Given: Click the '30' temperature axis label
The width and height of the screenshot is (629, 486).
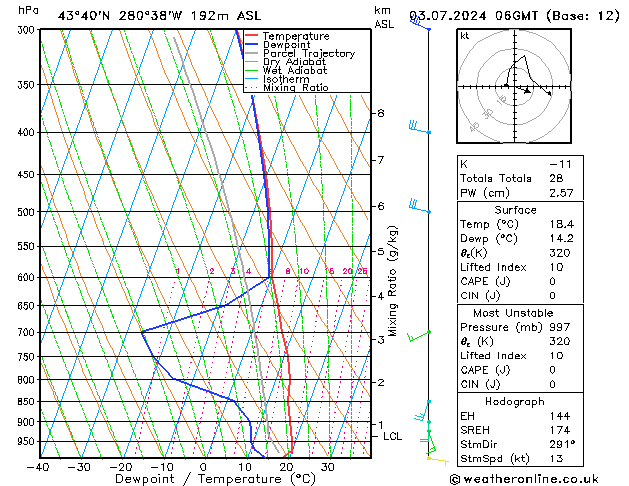Looking at the screenshot, I should (x=328, y=468).
